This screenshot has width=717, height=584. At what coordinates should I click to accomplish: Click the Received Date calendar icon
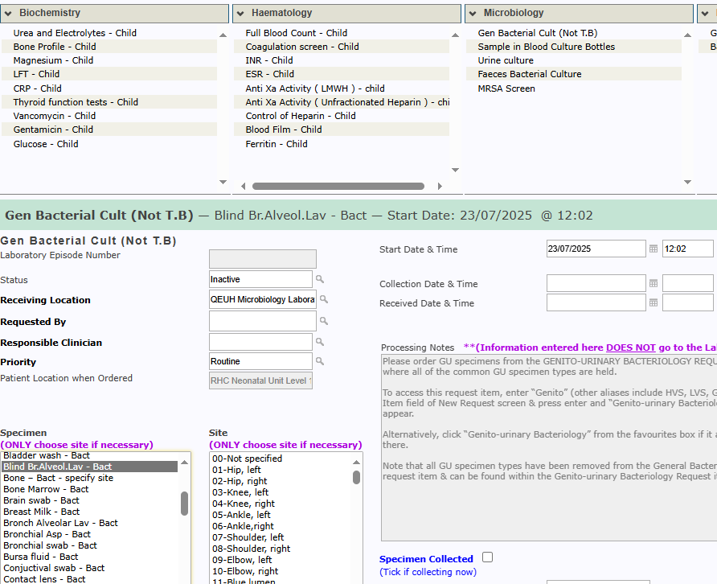pos(654,303)
